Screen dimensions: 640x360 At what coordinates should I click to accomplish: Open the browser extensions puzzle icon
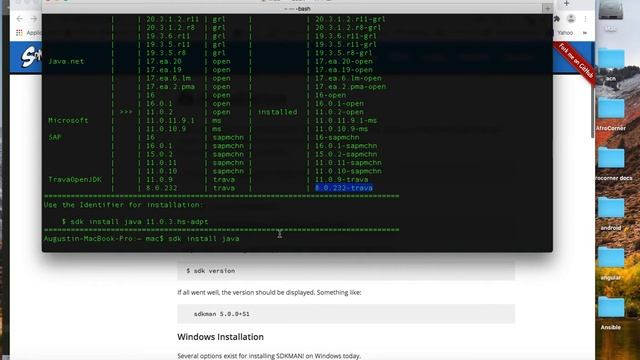click(557, 19)
